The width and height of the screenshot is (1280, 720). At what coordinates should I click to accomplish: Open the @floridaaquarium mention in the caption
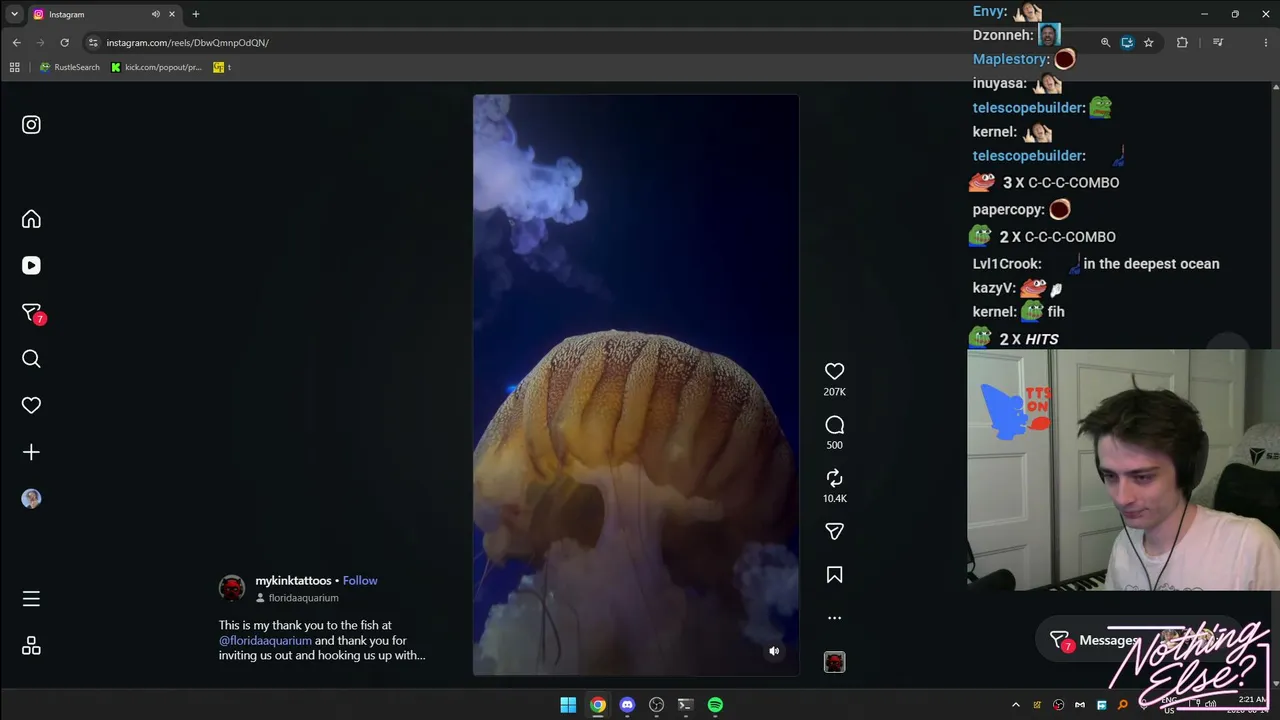point(265,641)
